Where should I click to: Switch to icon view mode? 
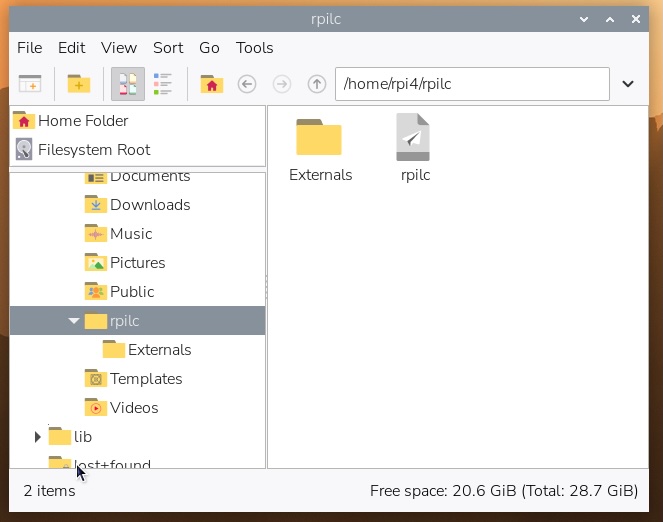[127, 84]
